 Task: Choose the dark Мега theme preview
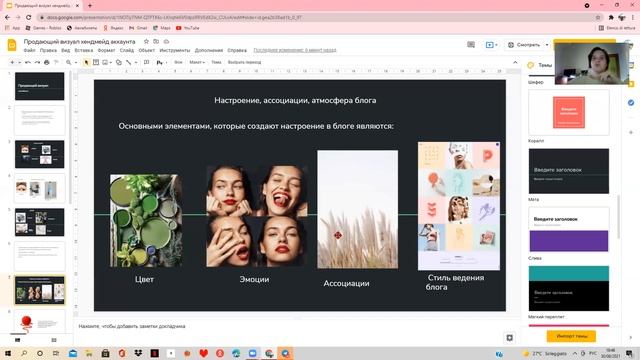coord(569,171)
